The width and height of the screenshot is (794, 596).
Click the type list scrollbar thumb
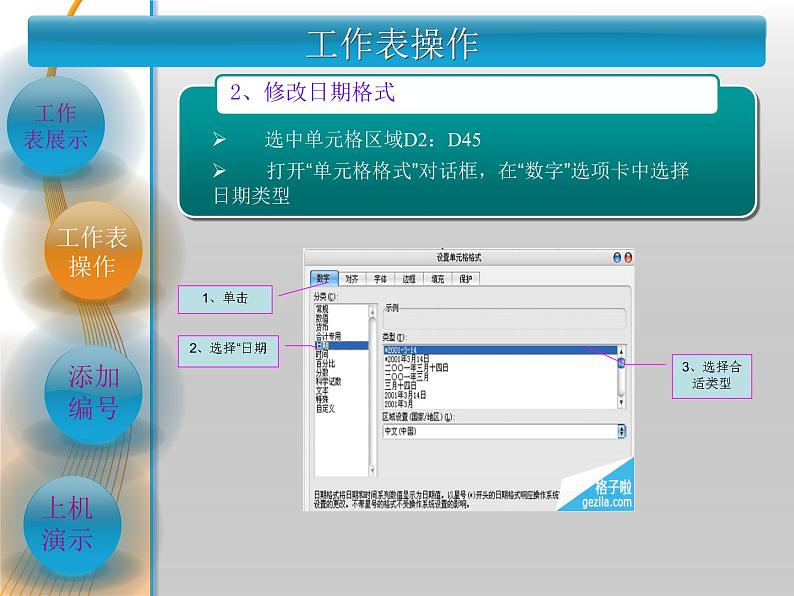point(621,363)
